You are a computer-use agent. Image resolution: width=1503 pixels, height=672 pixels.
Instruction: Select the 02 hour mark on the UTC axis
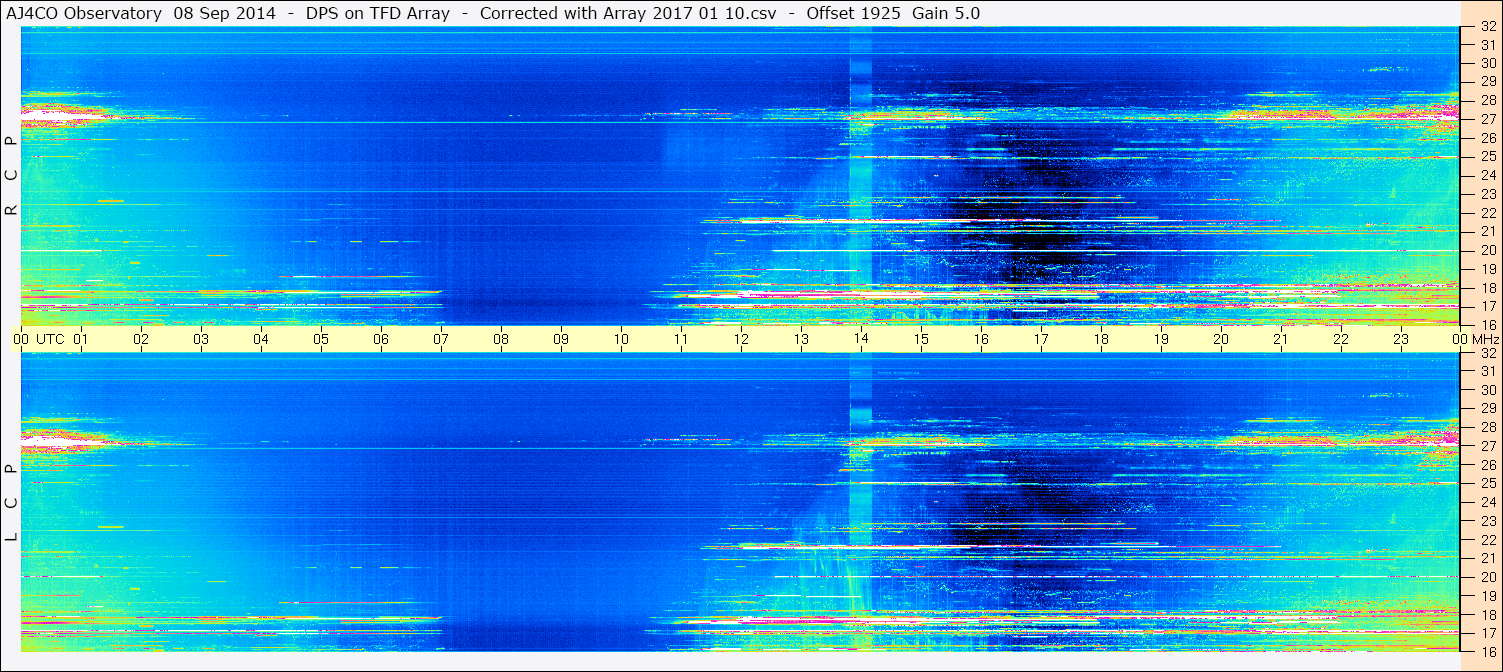coord(141,339)
